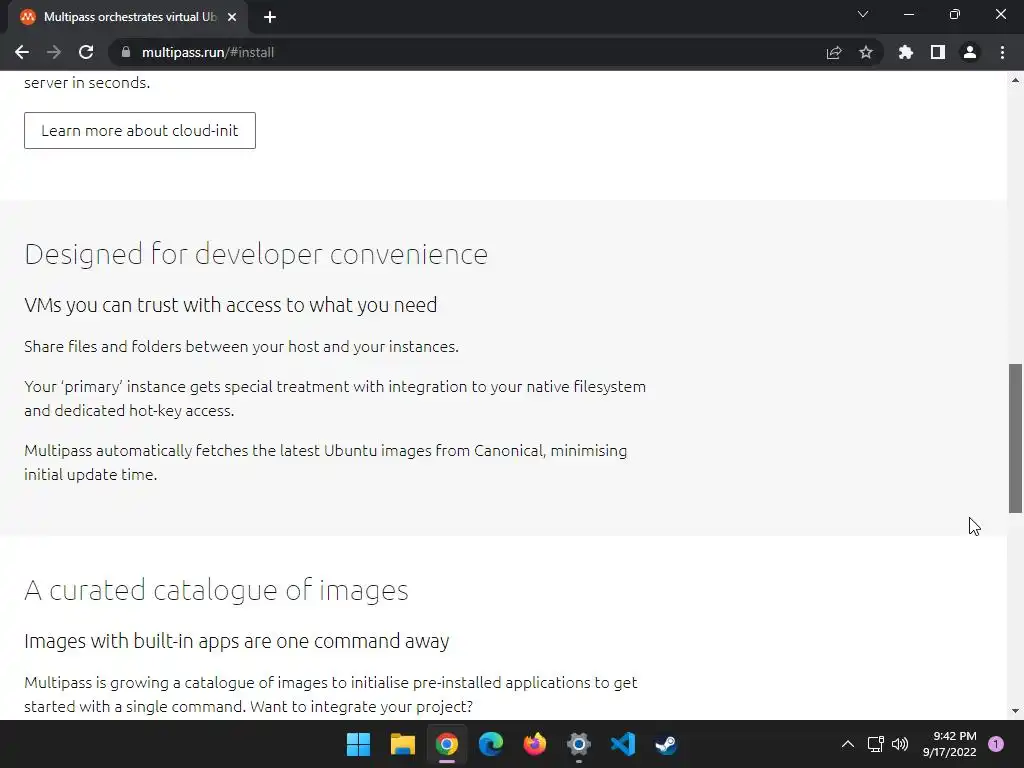Image resolution: width=1024 pixels, height=768 pixels.
Task: Click 'Images with built-in apps' subheading
Action: (x=236, y=641)
